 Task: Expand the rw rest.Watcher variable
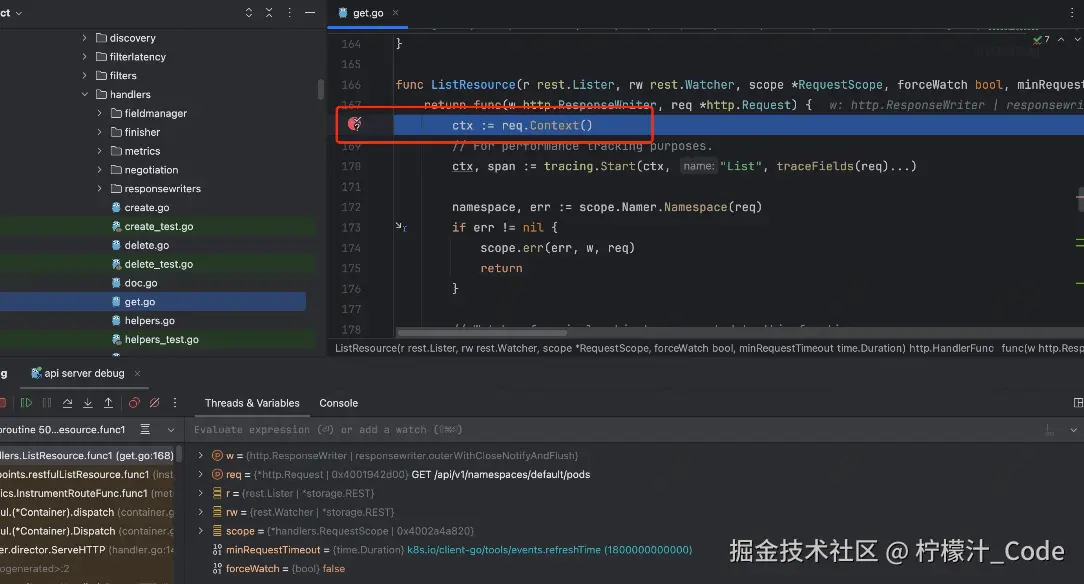coord(200,512)
